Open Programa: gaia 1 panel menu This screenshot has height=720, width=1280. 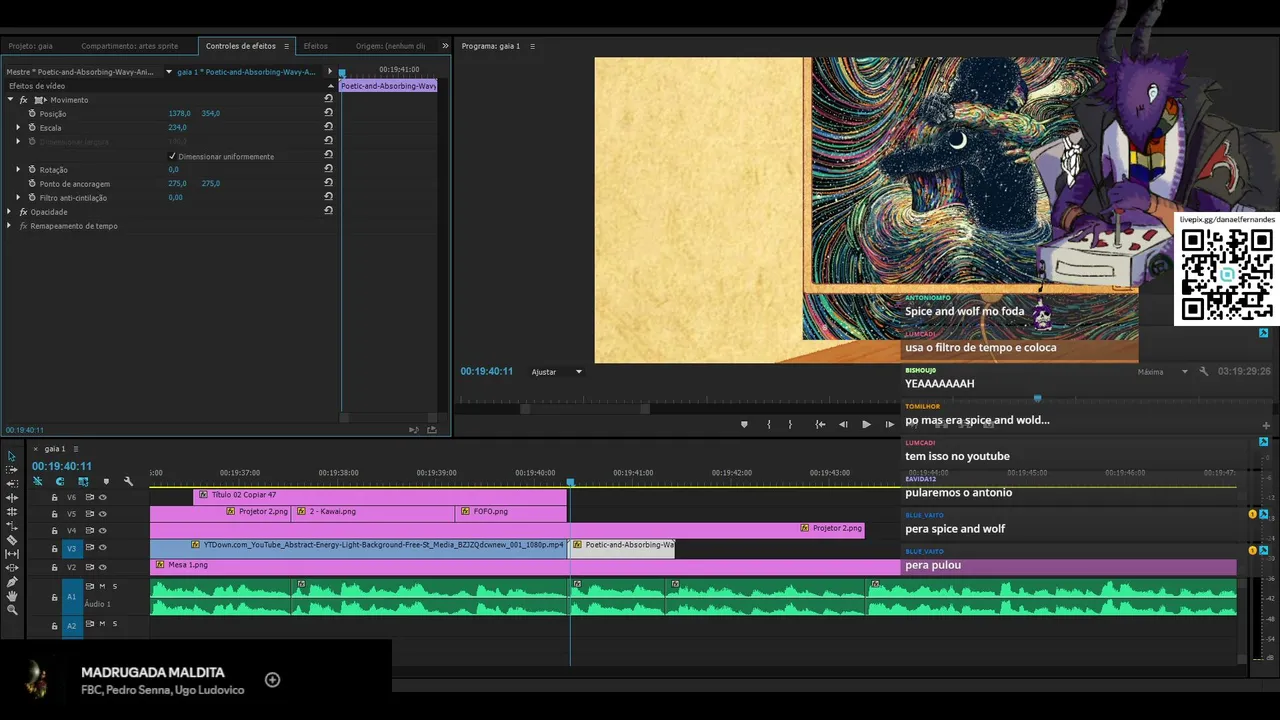point(532,46)
